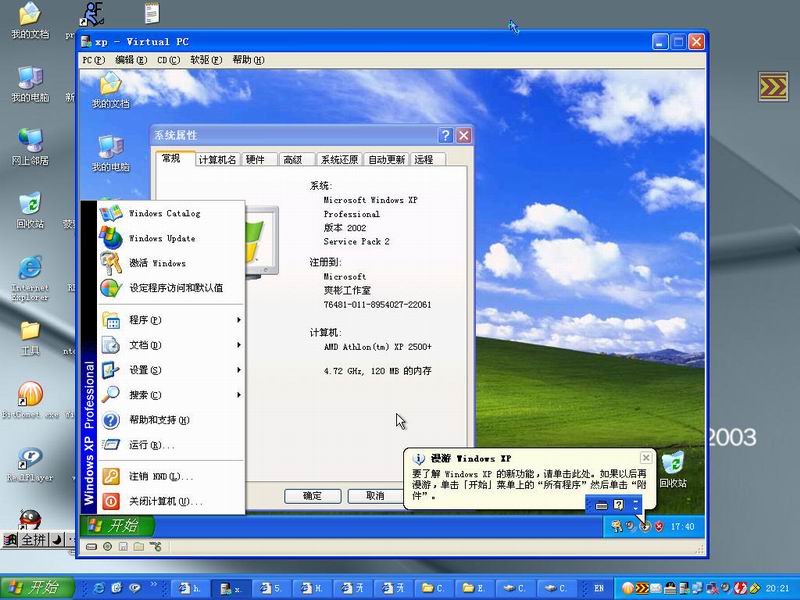Select Internet Explorer icon on host desktop
This screenshot has height=600, width=800.
pyautogui.click(x=30, y=279)
